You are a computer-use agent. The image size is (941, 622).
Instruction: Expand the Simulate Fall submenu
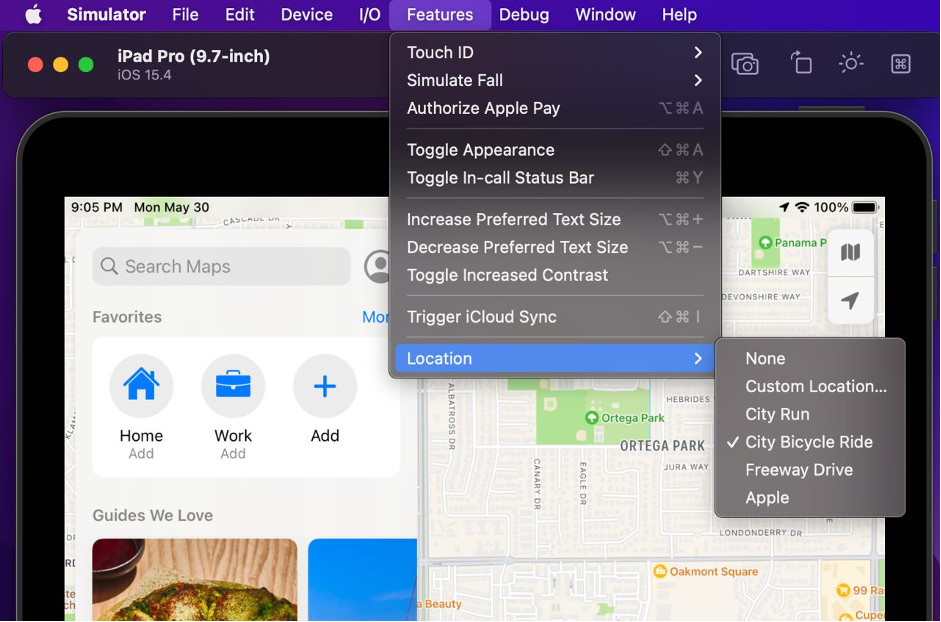point(555,80)
